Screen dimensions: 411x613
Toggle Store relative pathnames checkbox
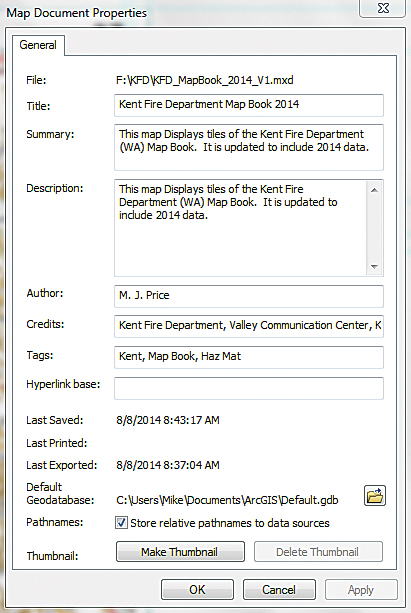click(x=121, y=523)
